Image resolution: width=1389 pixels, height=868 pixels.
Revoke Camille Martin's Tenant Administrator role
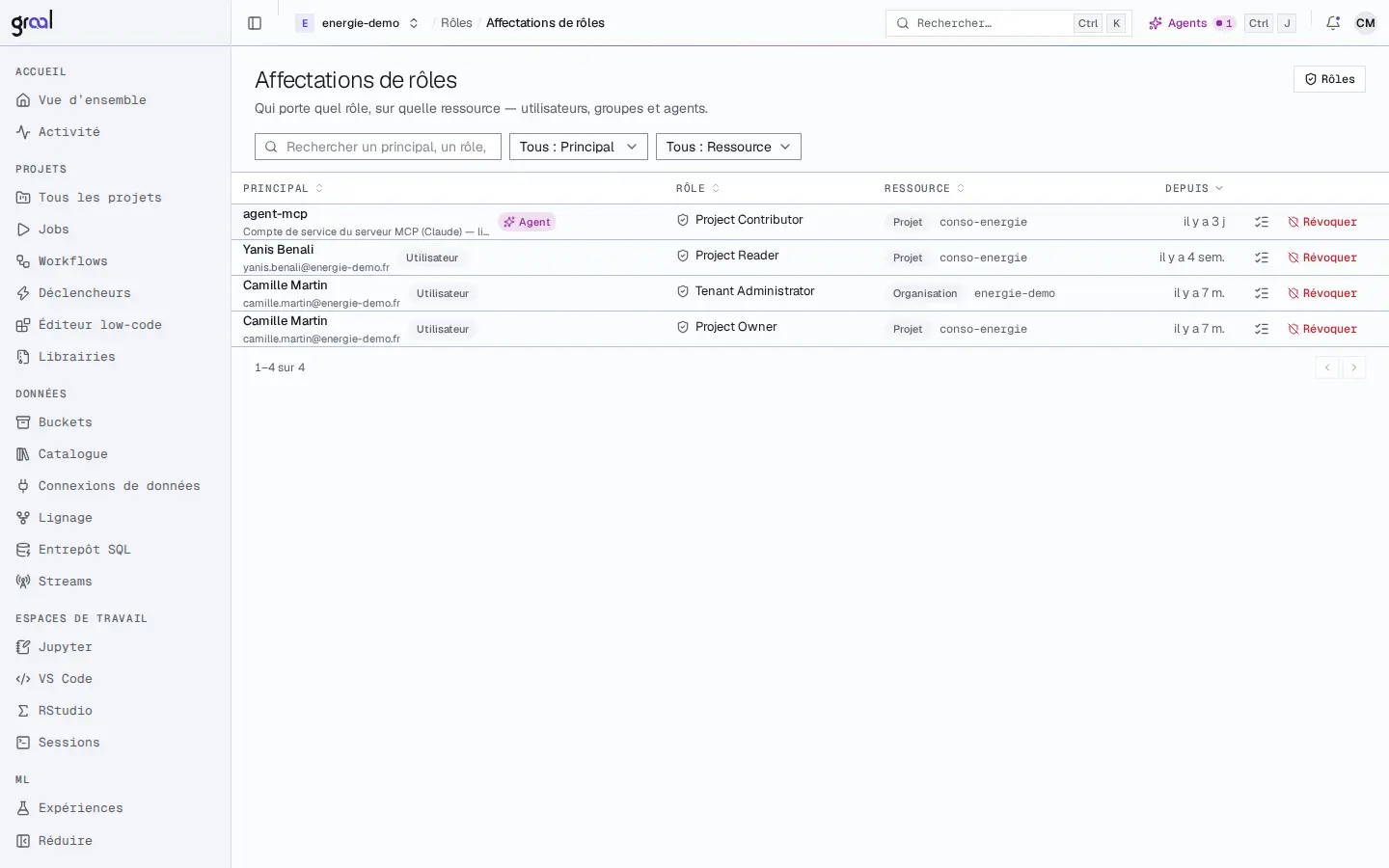(x=1322, y=293)
